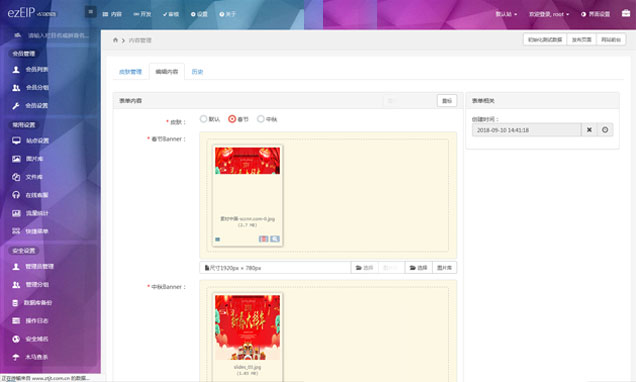This screenshot has width=636, height=382.
Task: Click the 网站前台 button
Action: (611, 40)
